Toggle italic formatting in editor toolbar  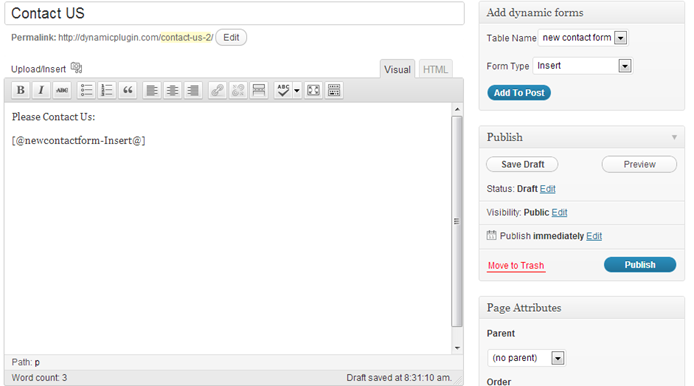click(41, 90)
